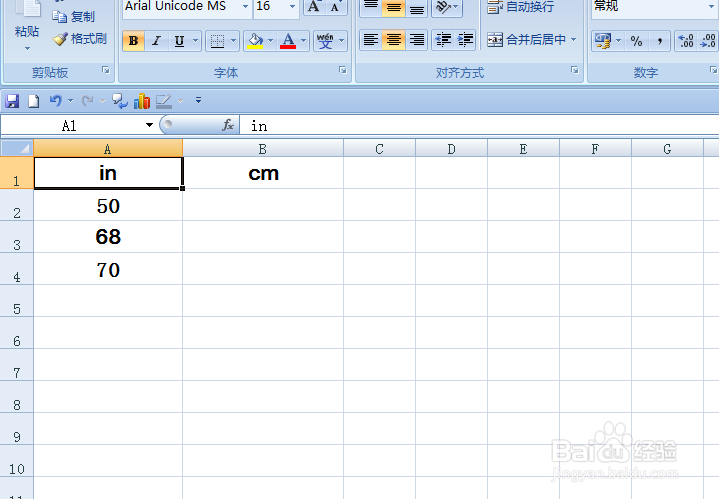Undo the last action

(x=55, y=101)
